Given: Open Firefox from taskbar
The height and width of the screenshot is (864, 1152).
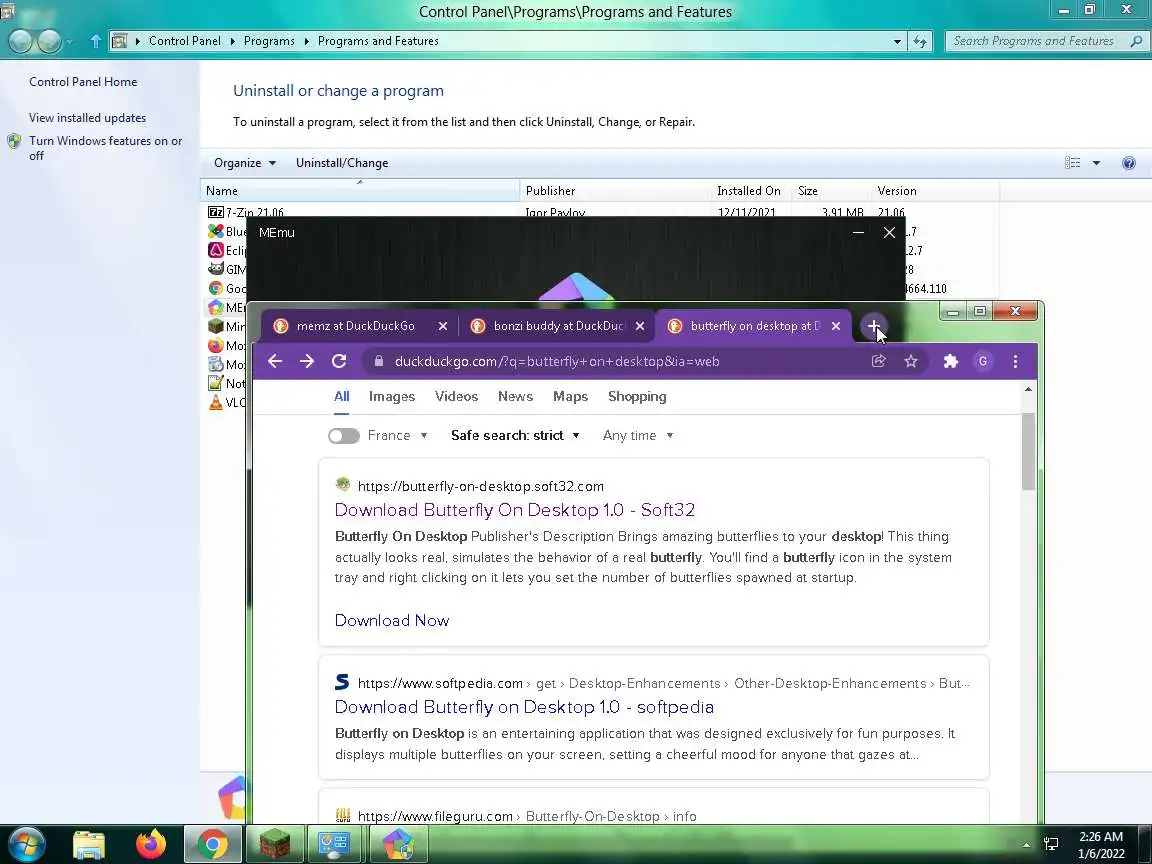Looking at the screenshot, I should click(151, 845).
